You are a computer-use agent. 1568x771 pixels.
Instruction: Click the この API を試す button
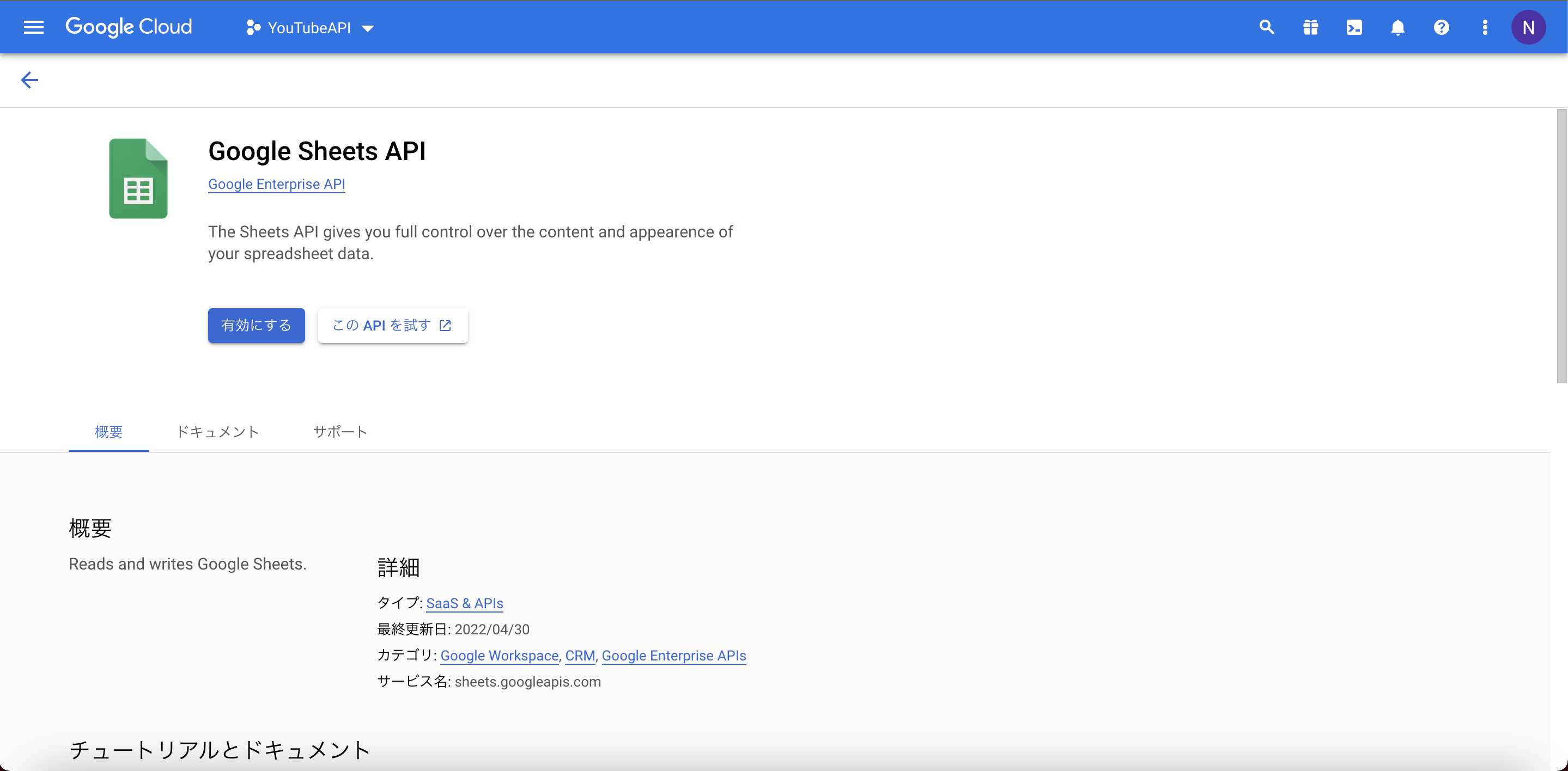[x=393, y=326]
